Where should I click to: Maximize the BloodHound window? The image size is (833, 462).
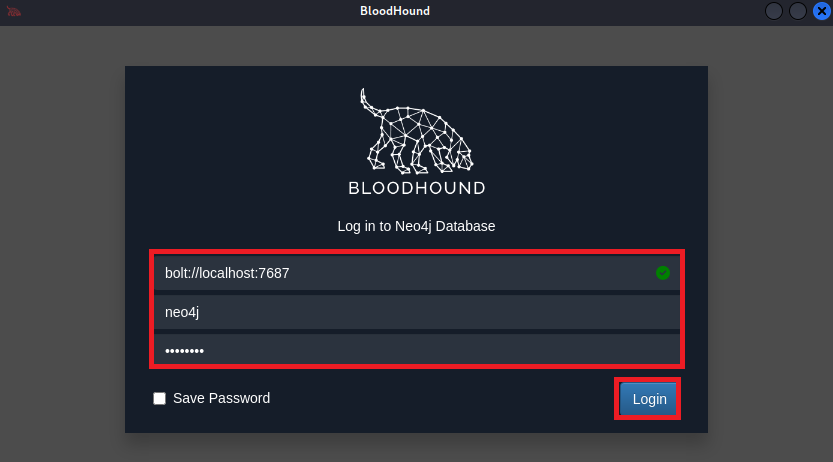797,11
